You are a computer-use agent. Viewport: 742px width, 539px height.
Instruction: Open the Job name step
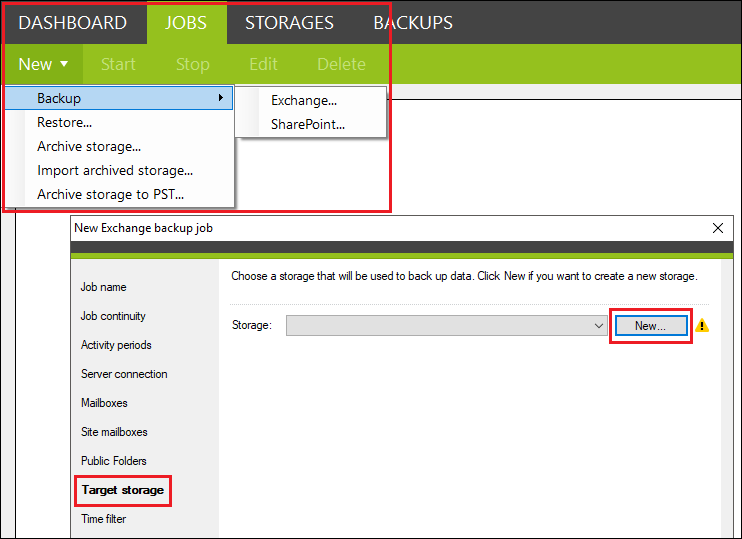[103, 287]
